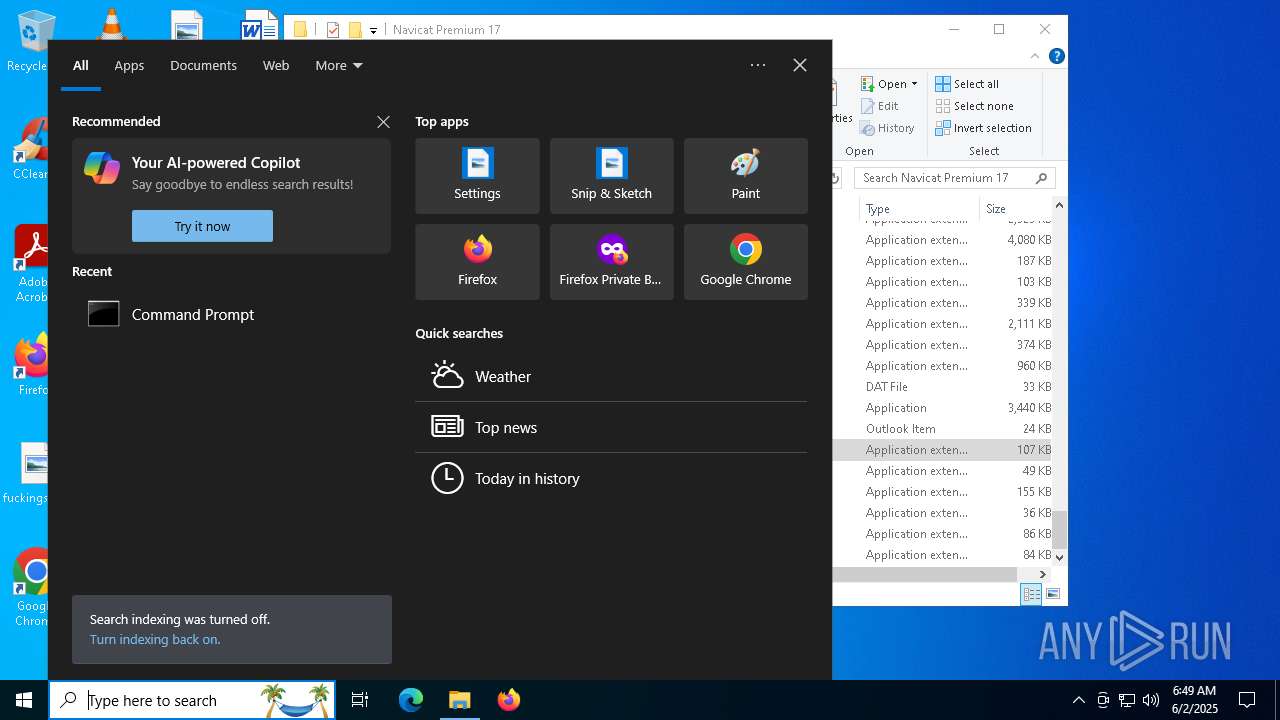Viewport: 1280px width, 720px height.
Task: Click Select none in Explorer ribbon
Action: pyautogui.click(x=974, y=106)
